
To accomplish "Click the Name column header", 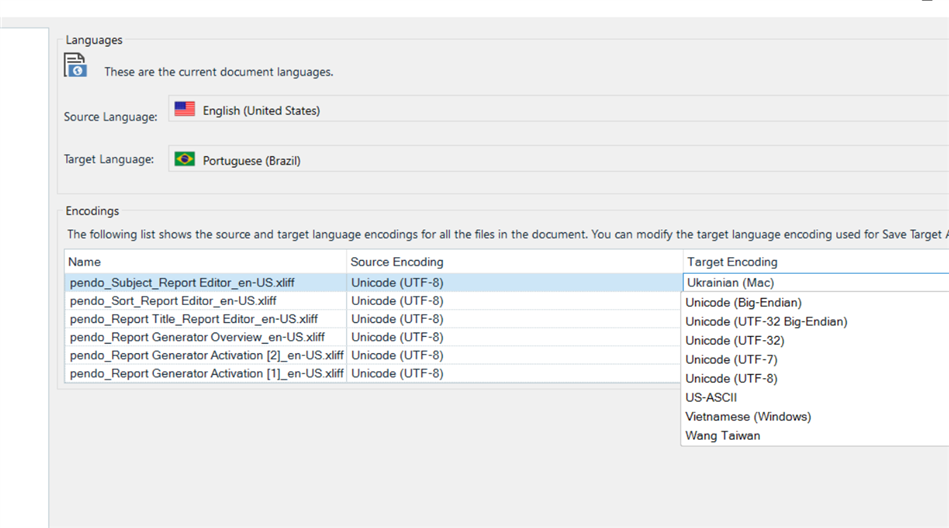I will coord(205,262).
